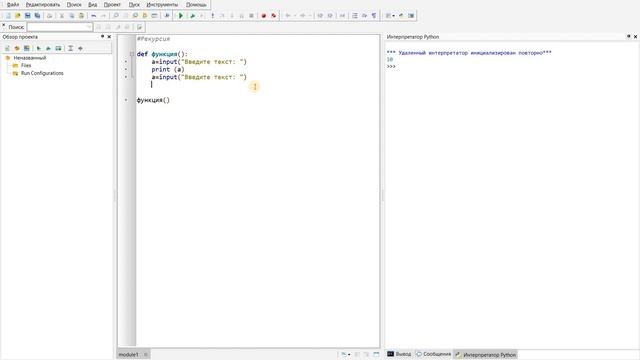Click the external run icon in project explorer

(x=58, y=48)
